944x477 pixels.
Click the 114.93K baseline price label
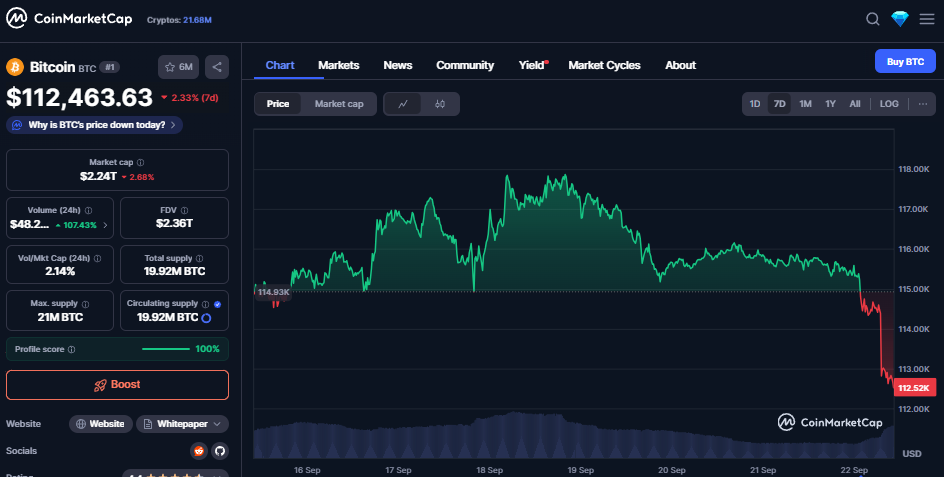(x=273, y=292)
